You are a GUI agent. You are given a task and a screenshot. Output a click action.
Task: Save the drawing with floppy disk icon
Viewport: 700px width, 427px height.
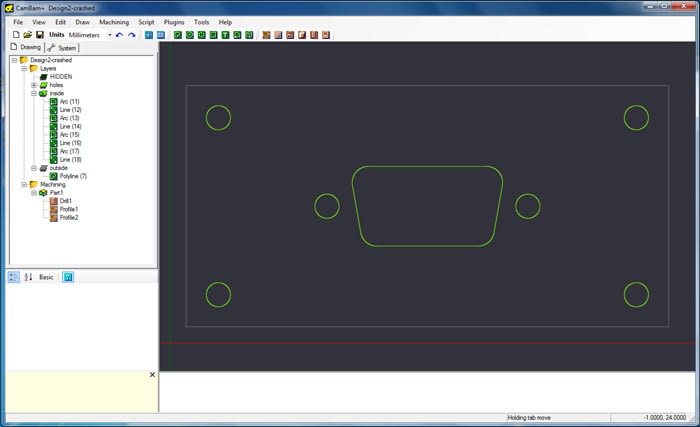[40, 34]
